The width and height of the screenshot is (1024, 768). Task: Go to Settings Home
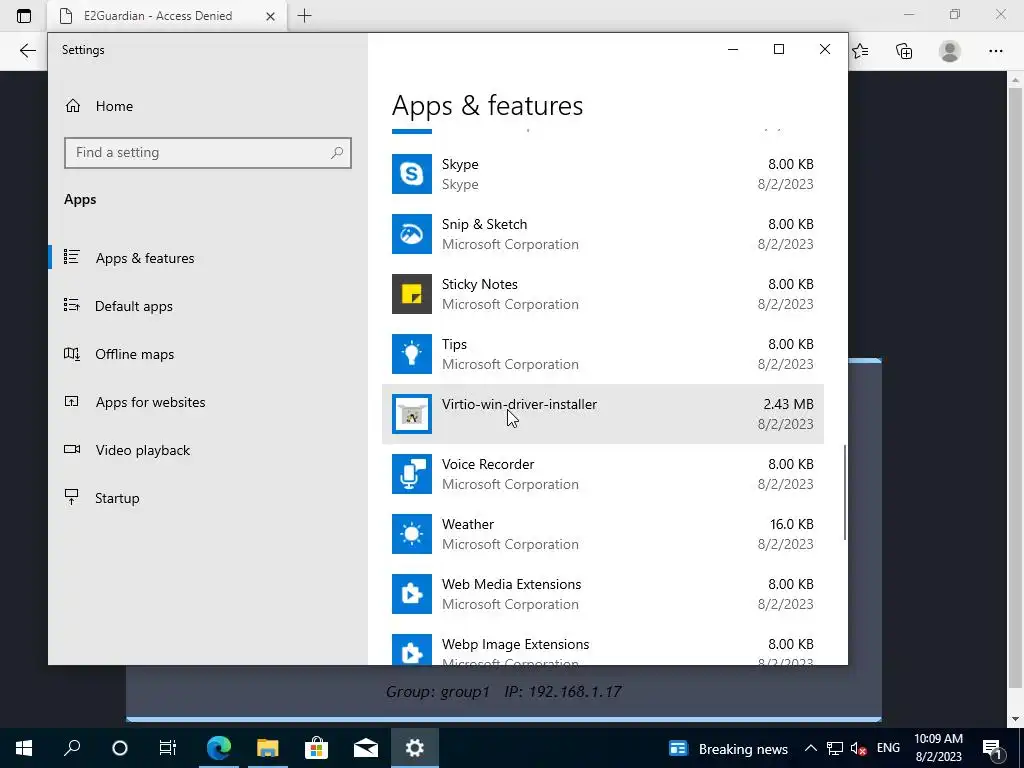pos(114,106)
